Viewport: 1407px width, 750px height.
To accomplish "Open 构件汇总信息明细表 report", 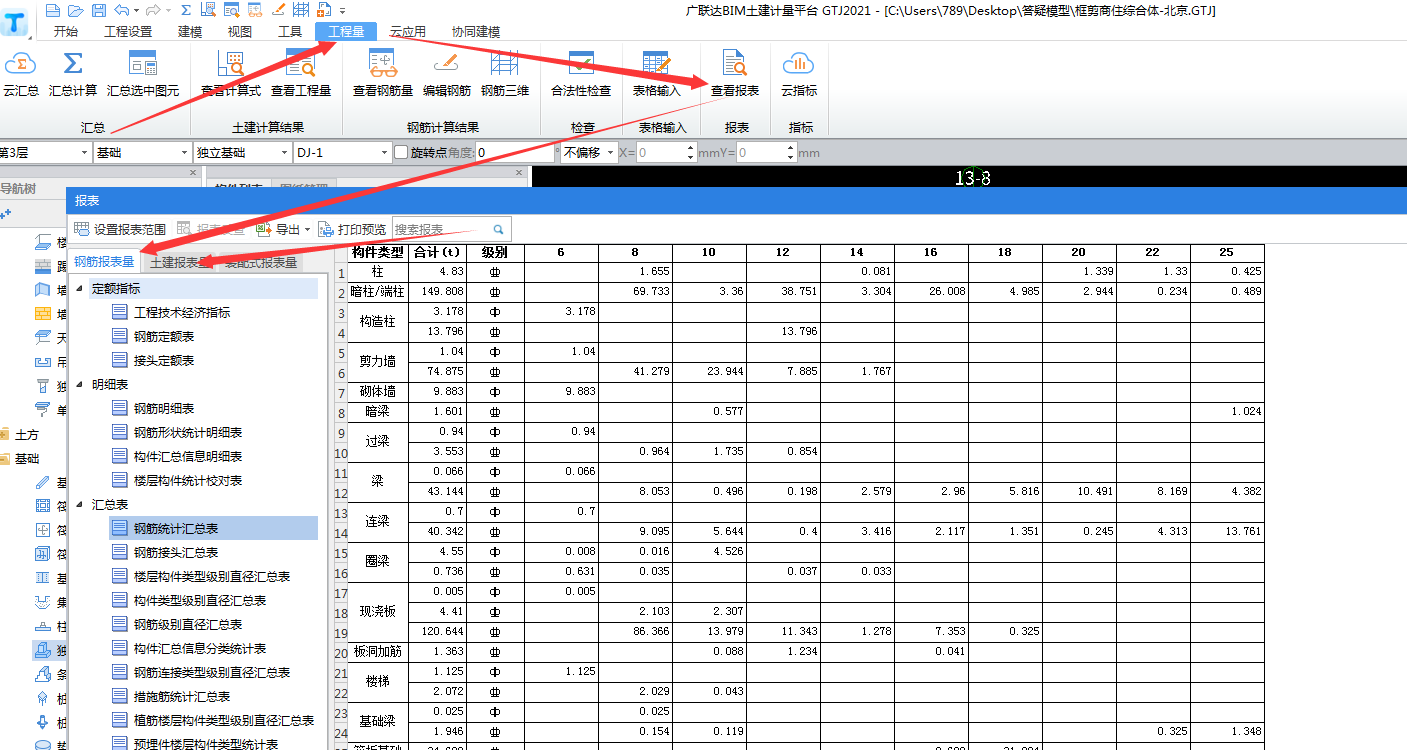I will [x=188, y=456].
